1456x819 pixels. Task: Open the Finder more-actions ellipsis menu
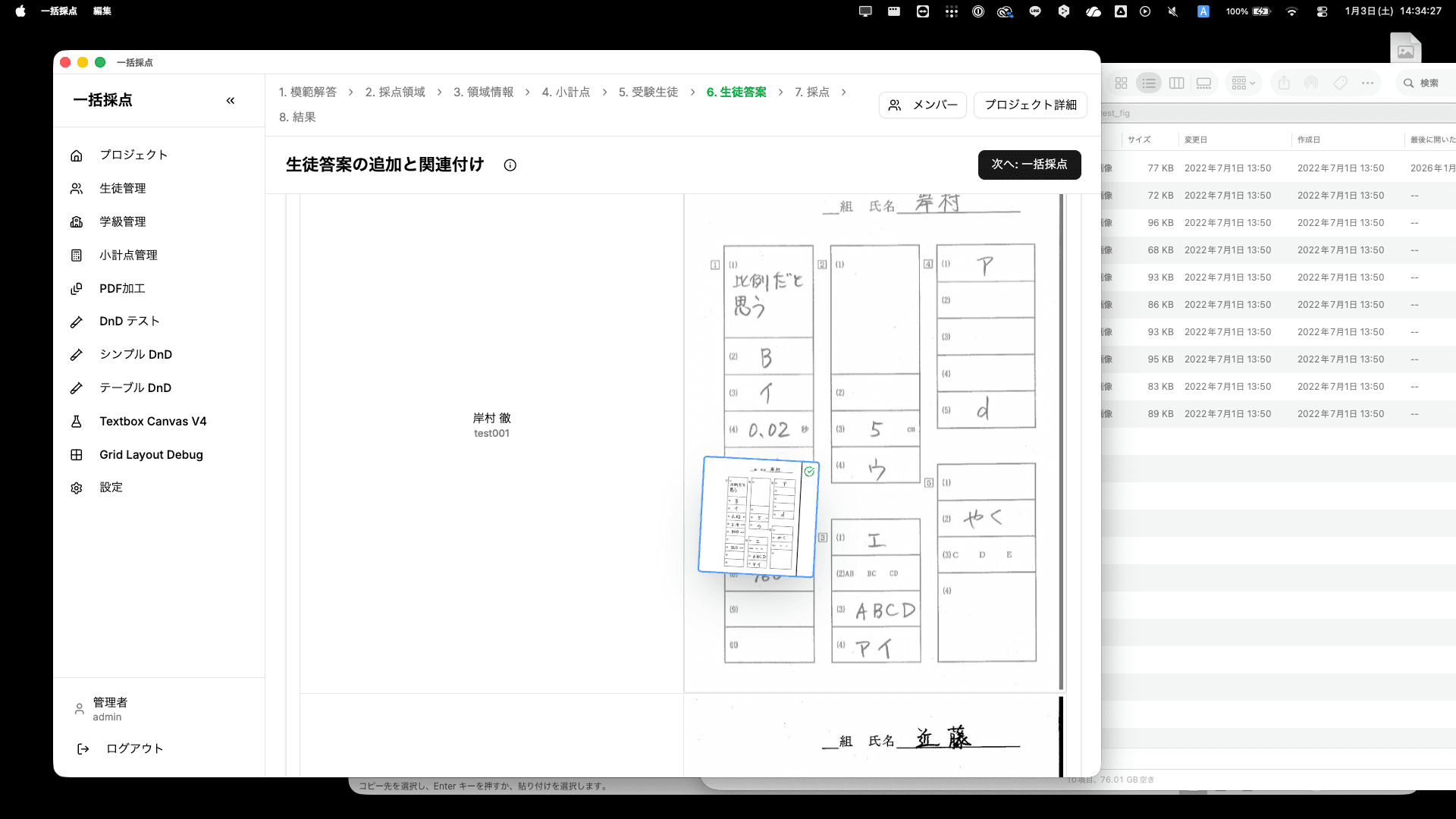click(x=1368, y=83)
